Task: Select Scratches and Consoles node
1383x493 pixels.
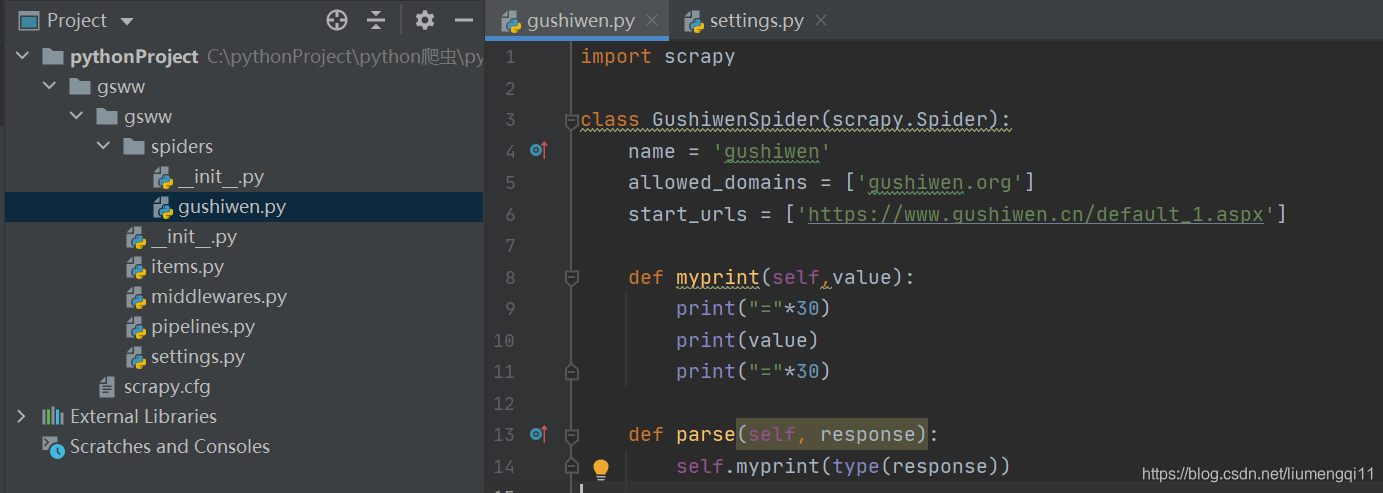Action: click(x=169, y=447)
